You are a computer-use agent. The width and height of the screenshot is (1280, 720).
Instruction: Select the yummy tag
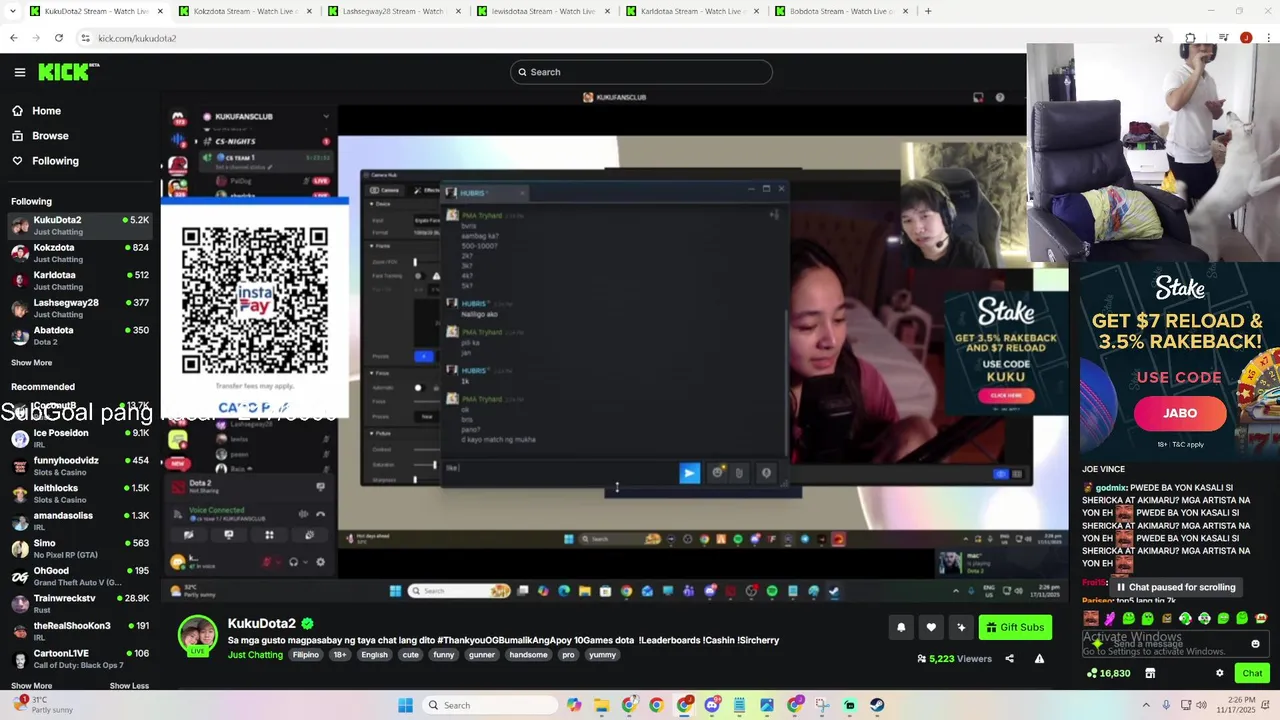(x=603, y=655)
